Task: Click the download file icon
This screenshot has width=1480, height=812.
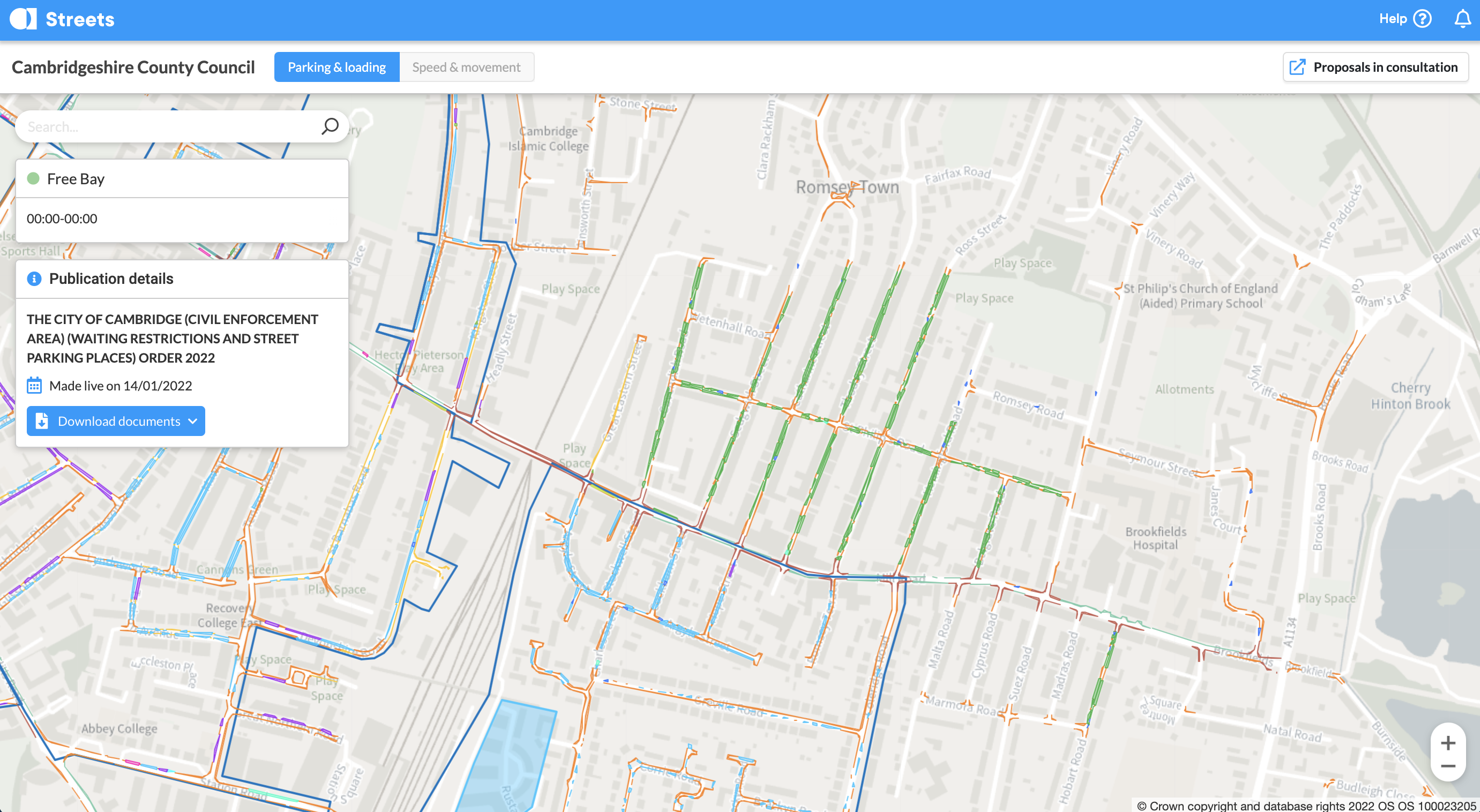Action: (42, 421)
